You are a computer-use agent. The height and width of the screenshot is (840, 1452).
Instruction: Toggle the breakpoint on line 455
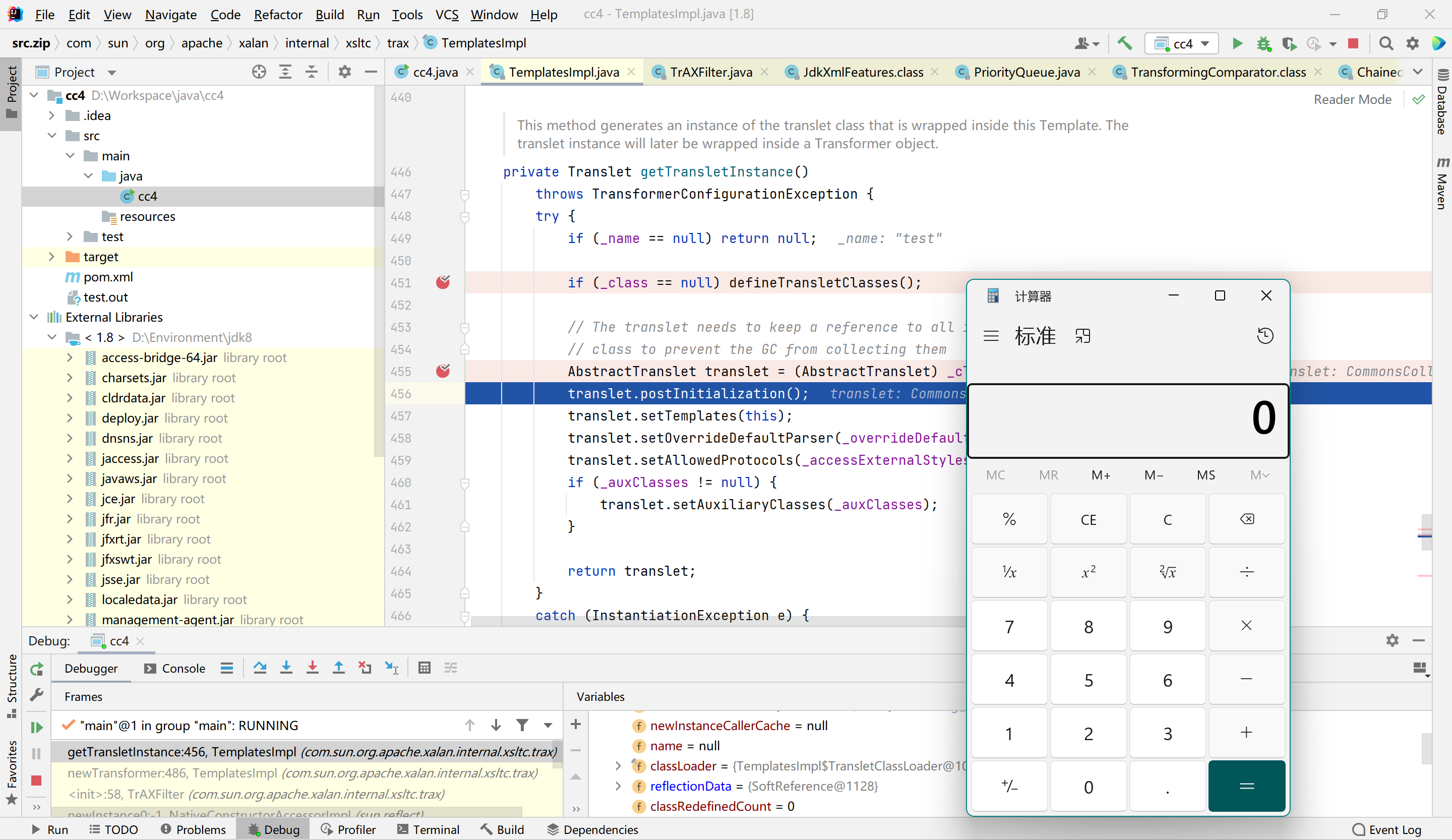click(x=443, y=371)
